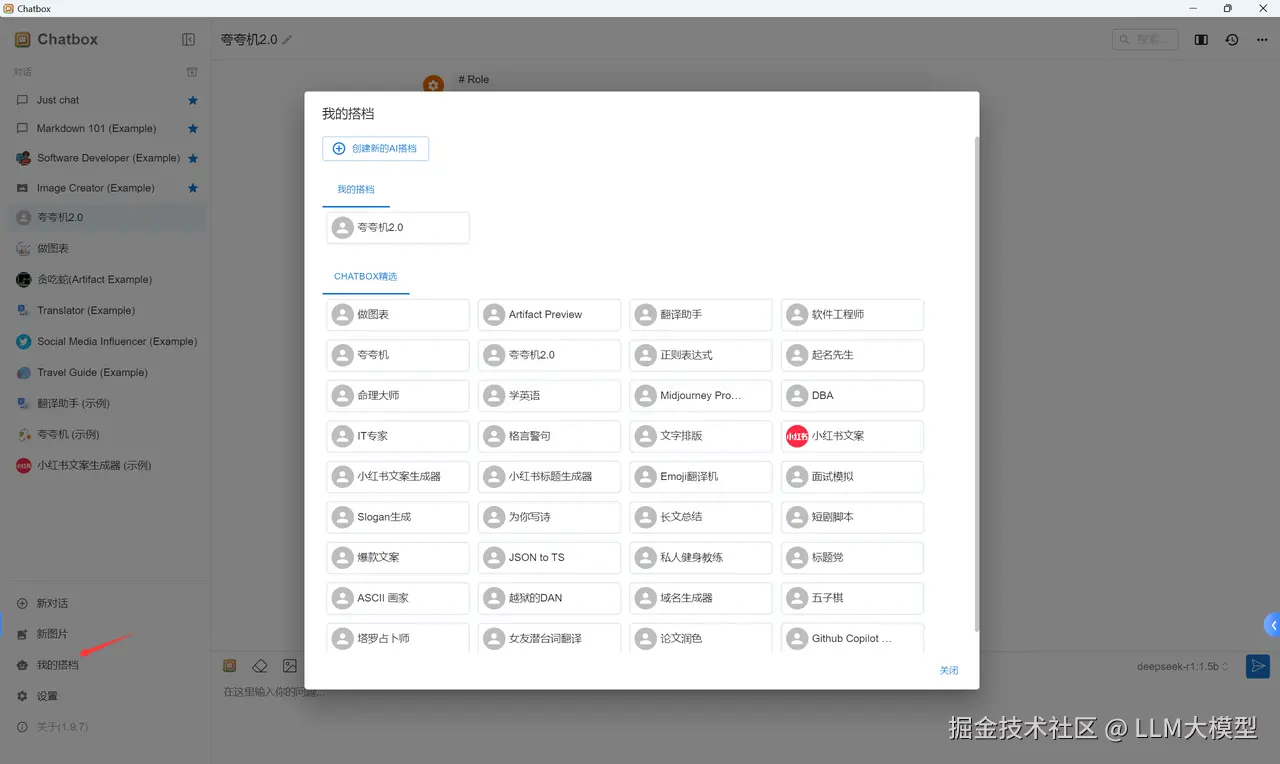Image resolution: width=1280 pixels, height=764 pixels.
Task: Choose the Slogan生成 partner card
Action: (x=398, y=517)
